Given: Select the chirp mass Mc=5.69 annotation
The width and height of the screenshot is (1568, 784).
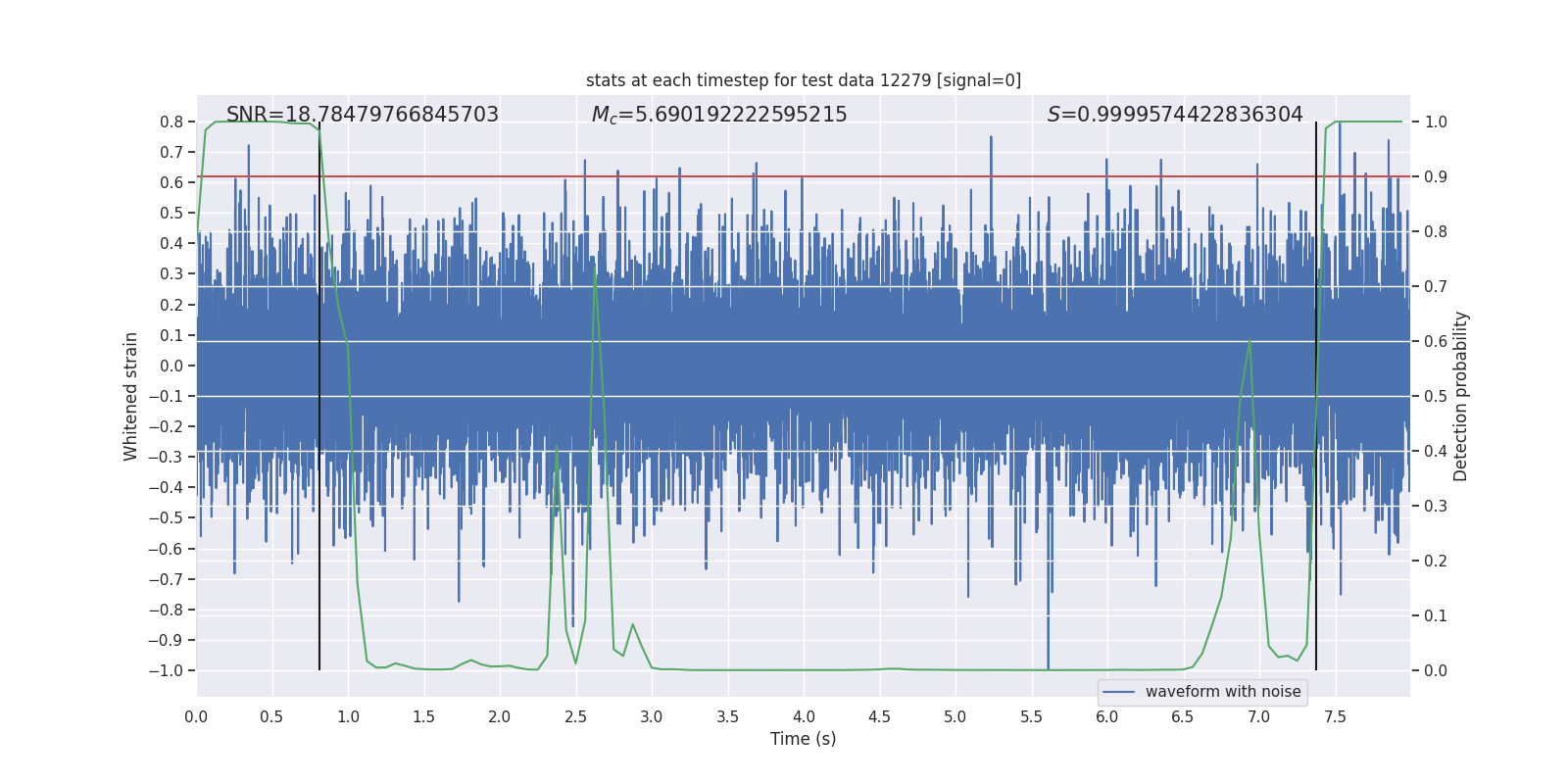Looking at the screenshot, I should click(719, 115).
